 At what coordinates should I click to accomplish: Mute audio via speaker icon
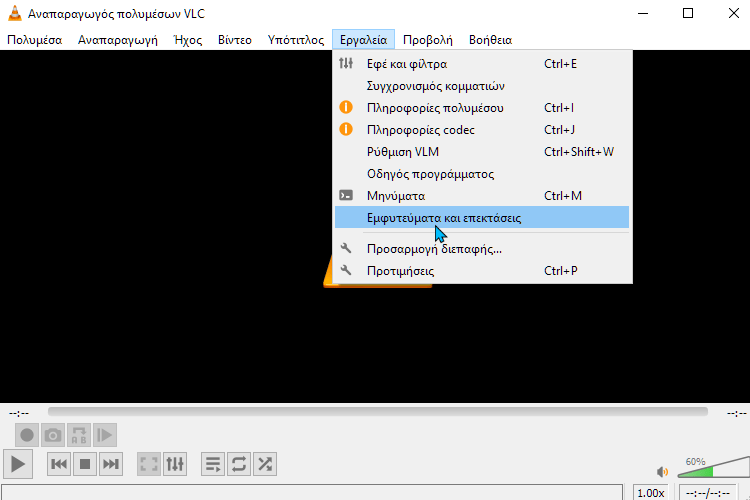click(x=662, y=472)
